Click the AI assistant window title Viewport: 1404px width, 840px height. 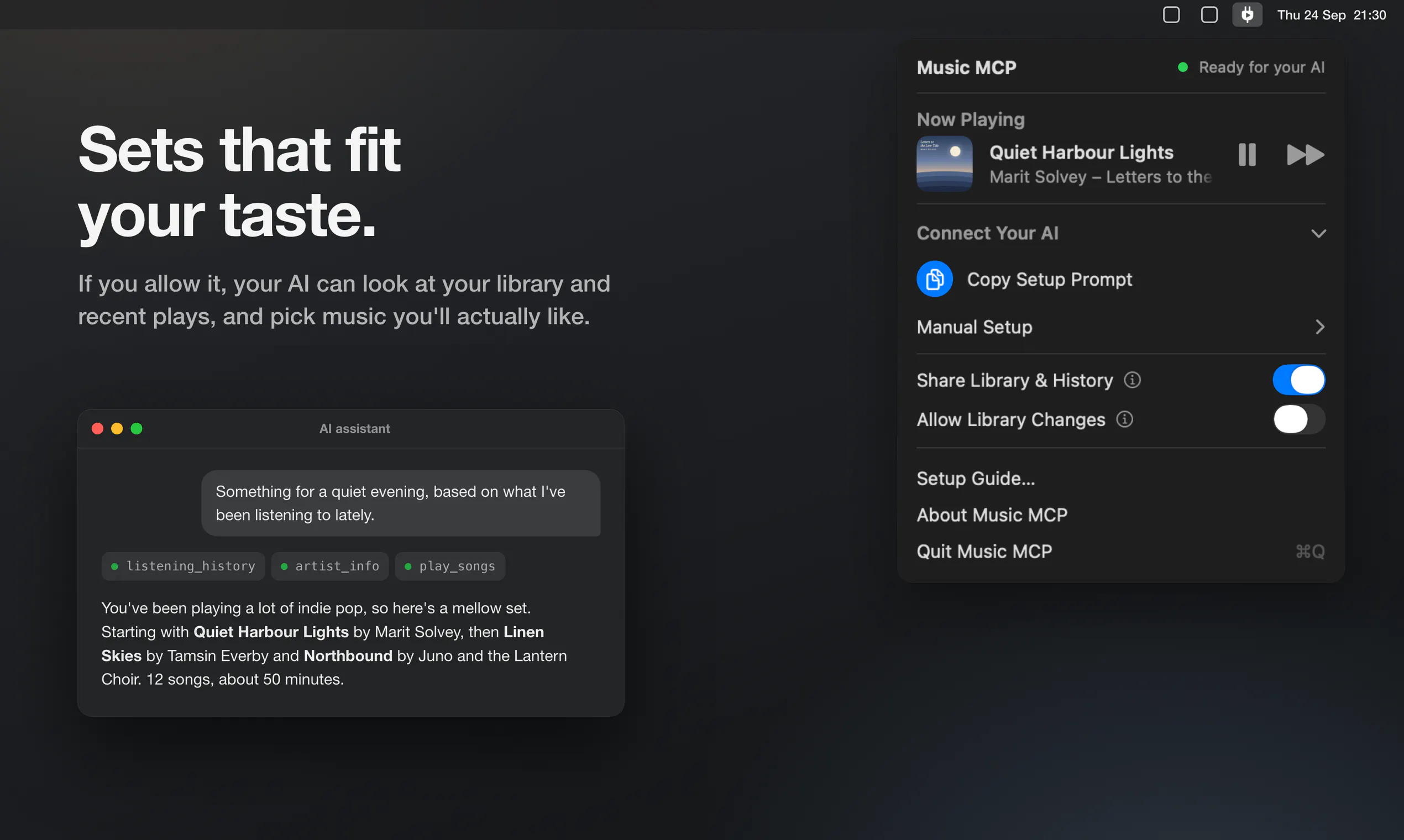tap(354, 428)
